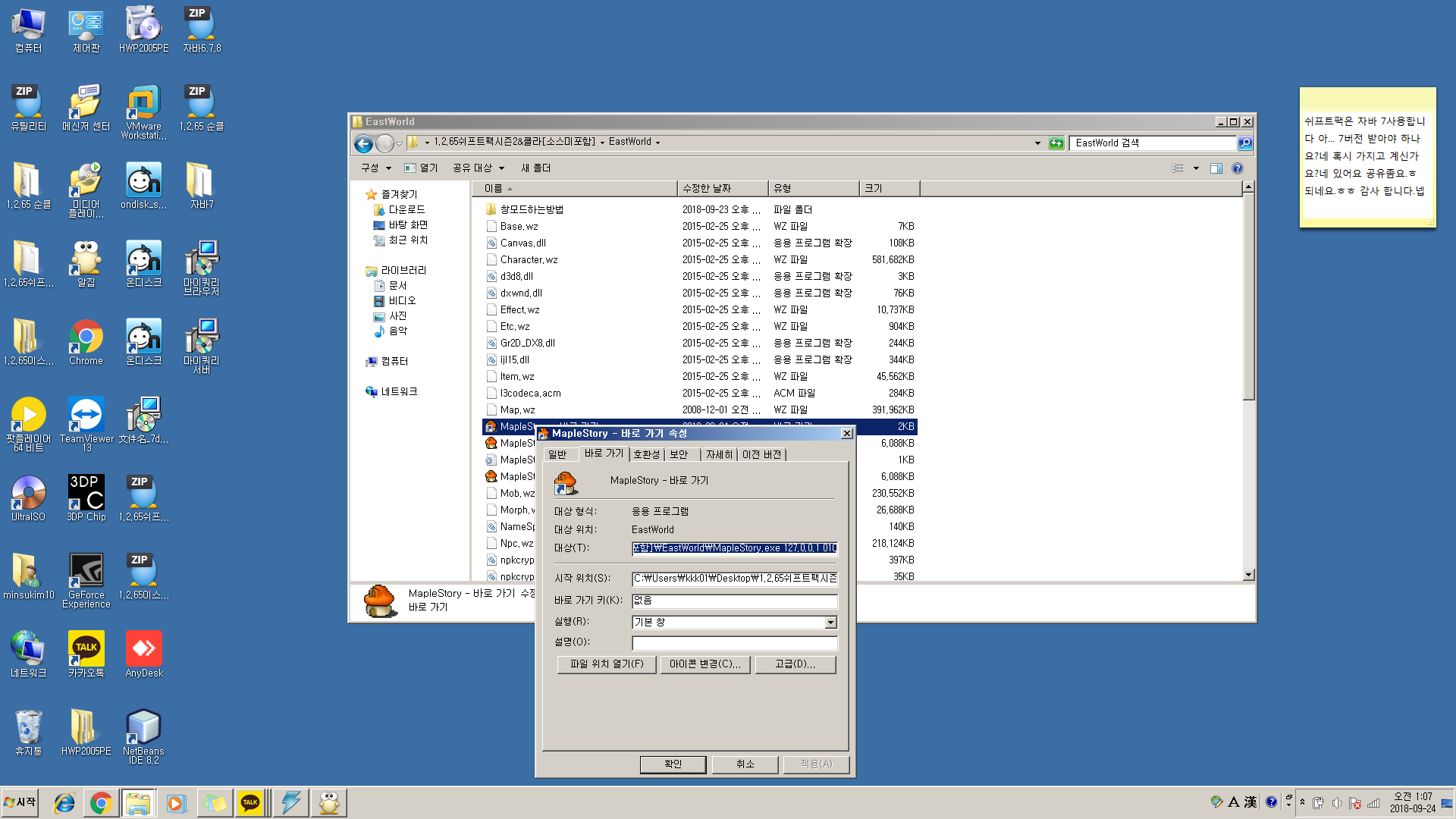Launch Internet Explorer from the taskbar
The image size is (1456, 819).
click(x=64, y=803)
